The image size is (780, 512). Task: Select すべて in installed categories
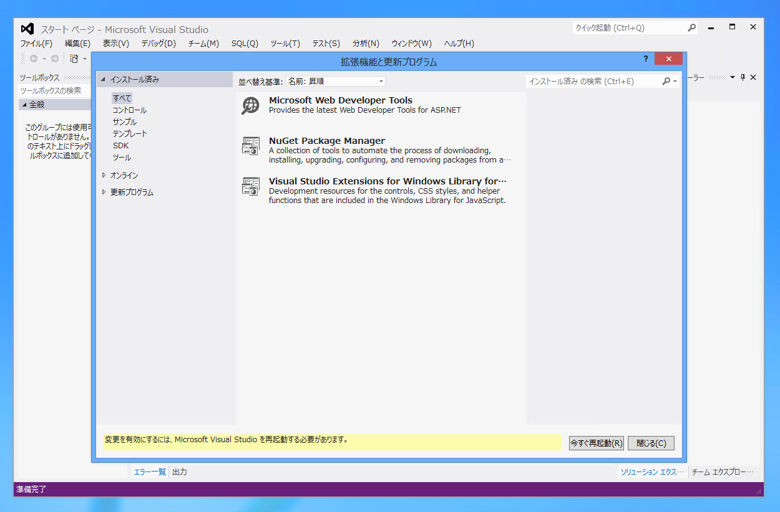click(x=122, y=98)
